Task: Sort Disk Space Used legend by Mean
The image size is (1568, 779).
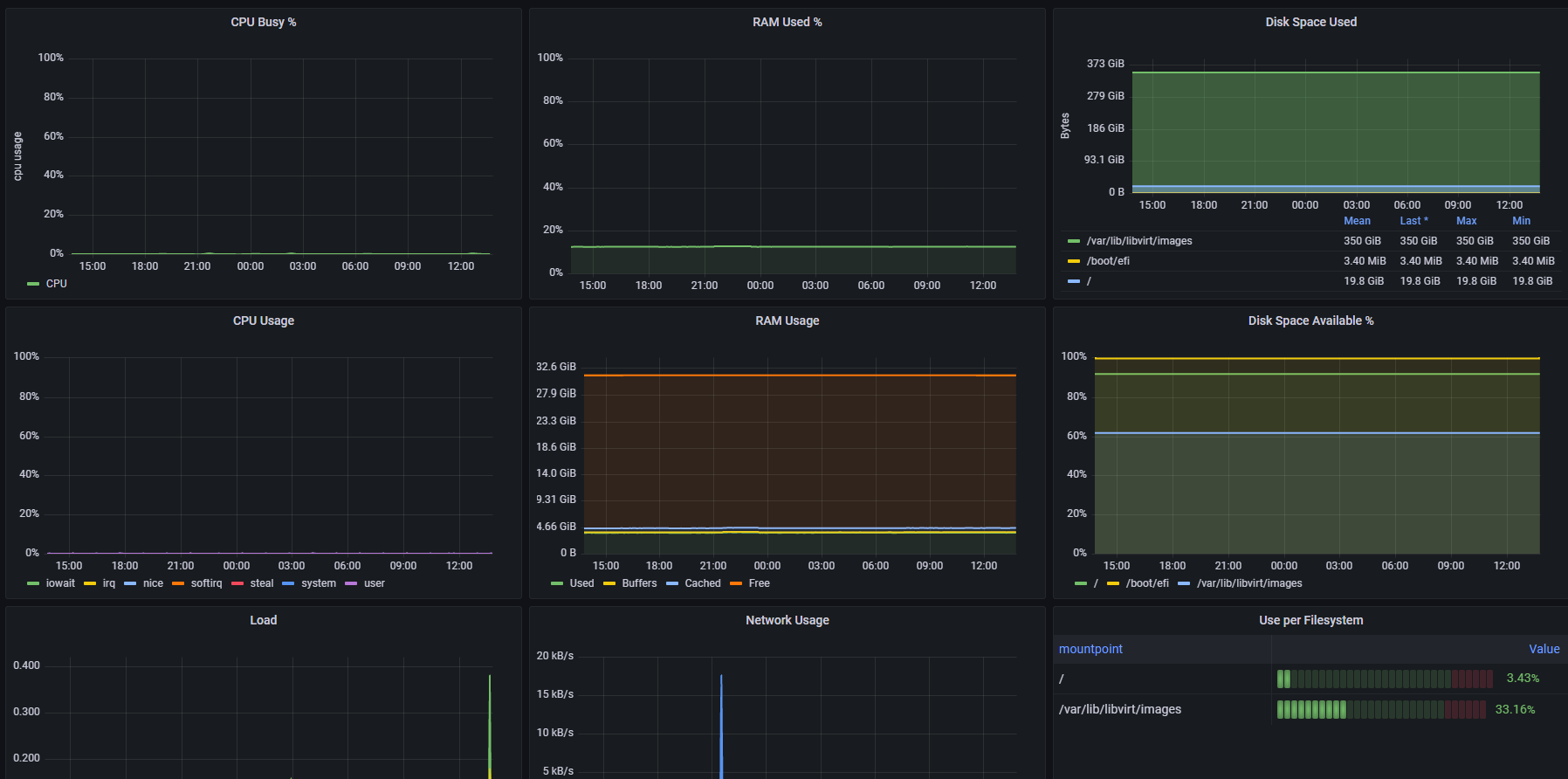Action: [1357, 221]
